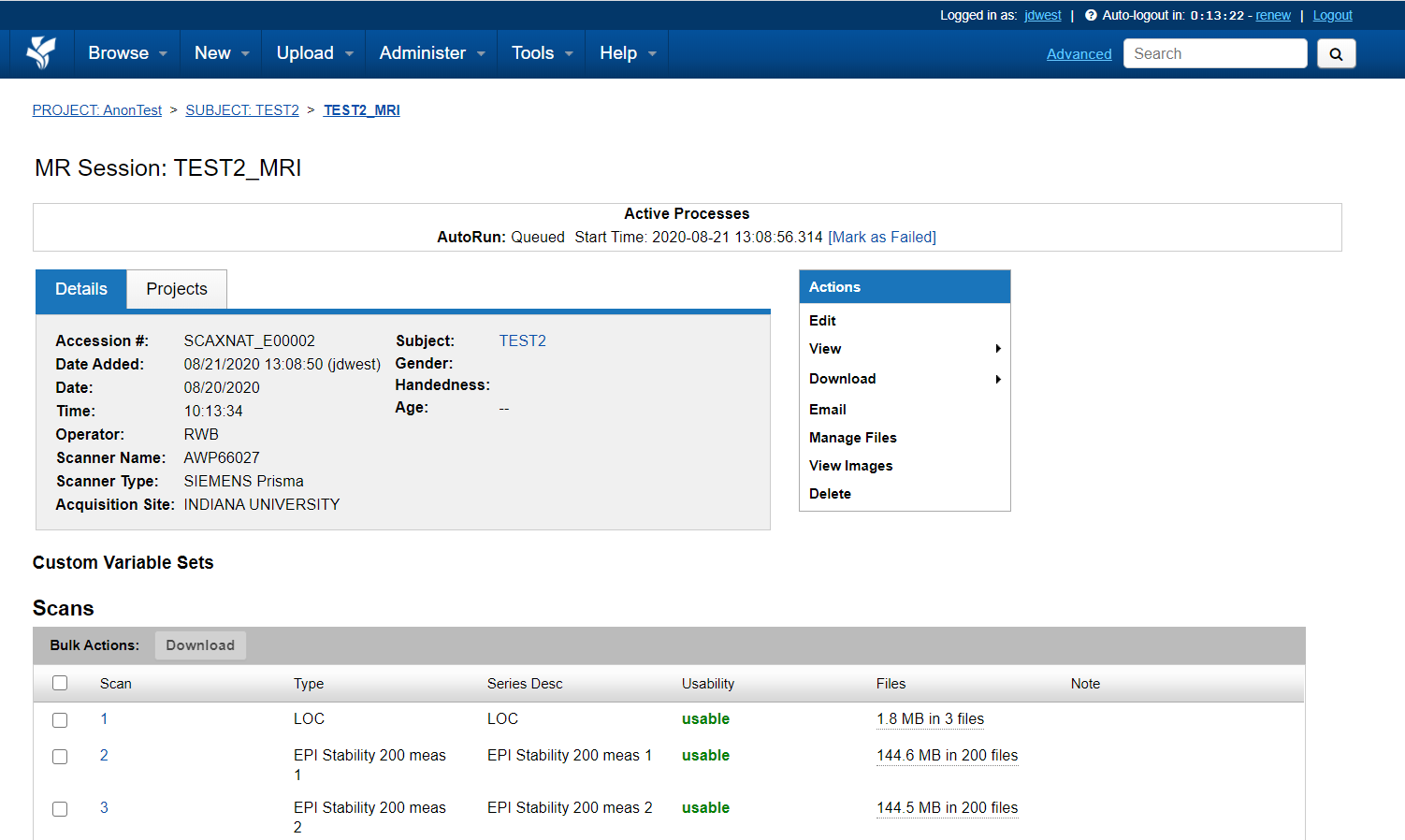Image resolution: width=1405 pixels, height=840 pixels.
Task: Click the auto-logout help question icon
Action: pos(1091,15)
